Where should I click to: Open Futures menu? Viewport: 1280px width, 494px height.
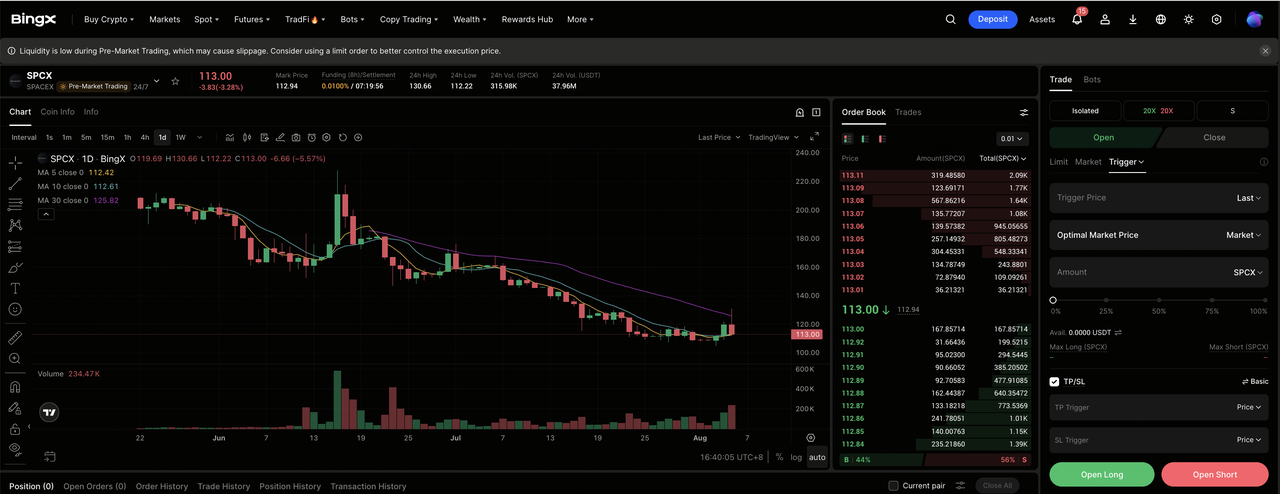pyautogui.click(x=252, y=19)
